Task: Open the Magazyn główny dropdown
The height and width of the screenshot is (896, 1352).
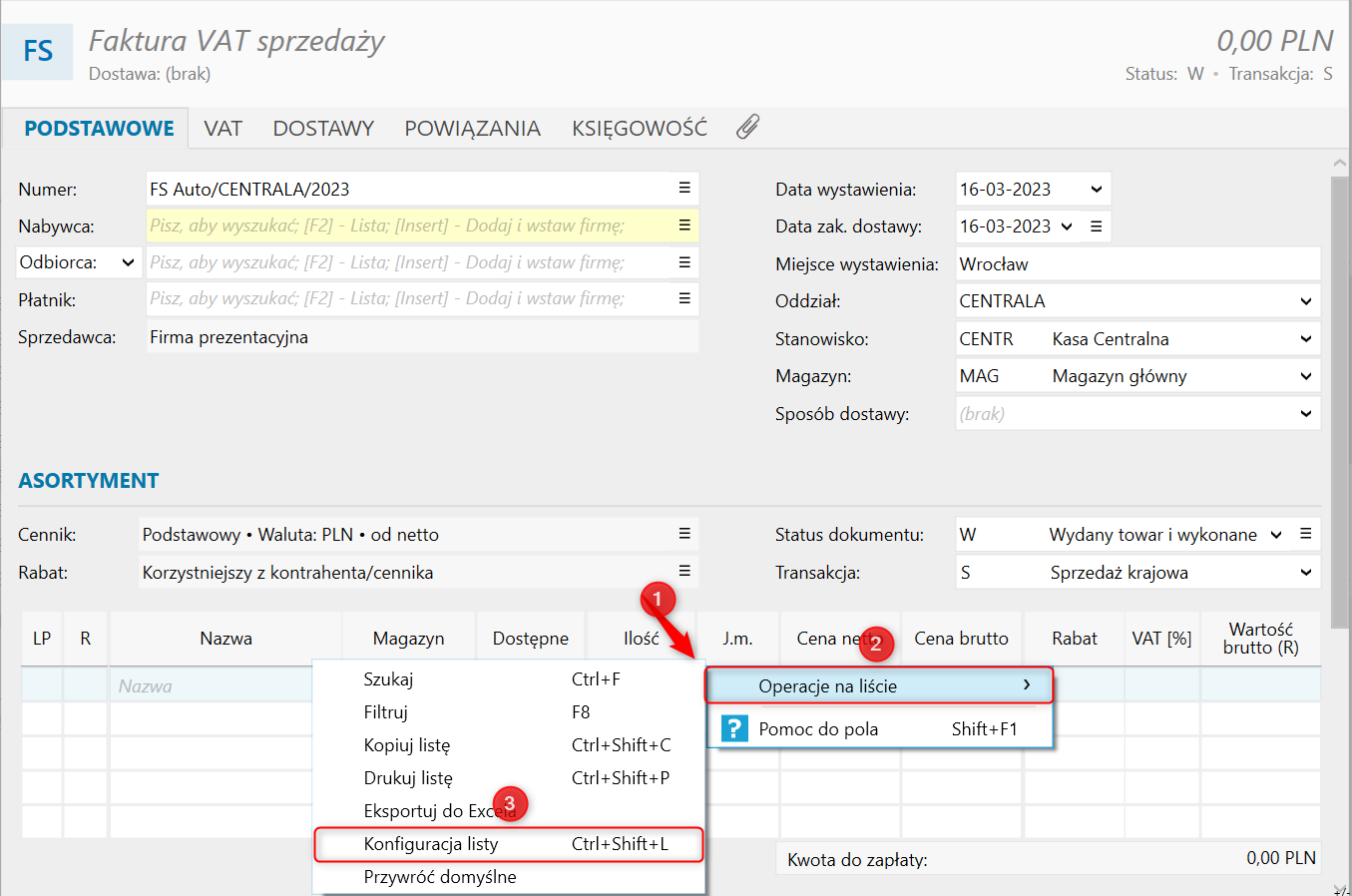Action: tap(1305, 376)
